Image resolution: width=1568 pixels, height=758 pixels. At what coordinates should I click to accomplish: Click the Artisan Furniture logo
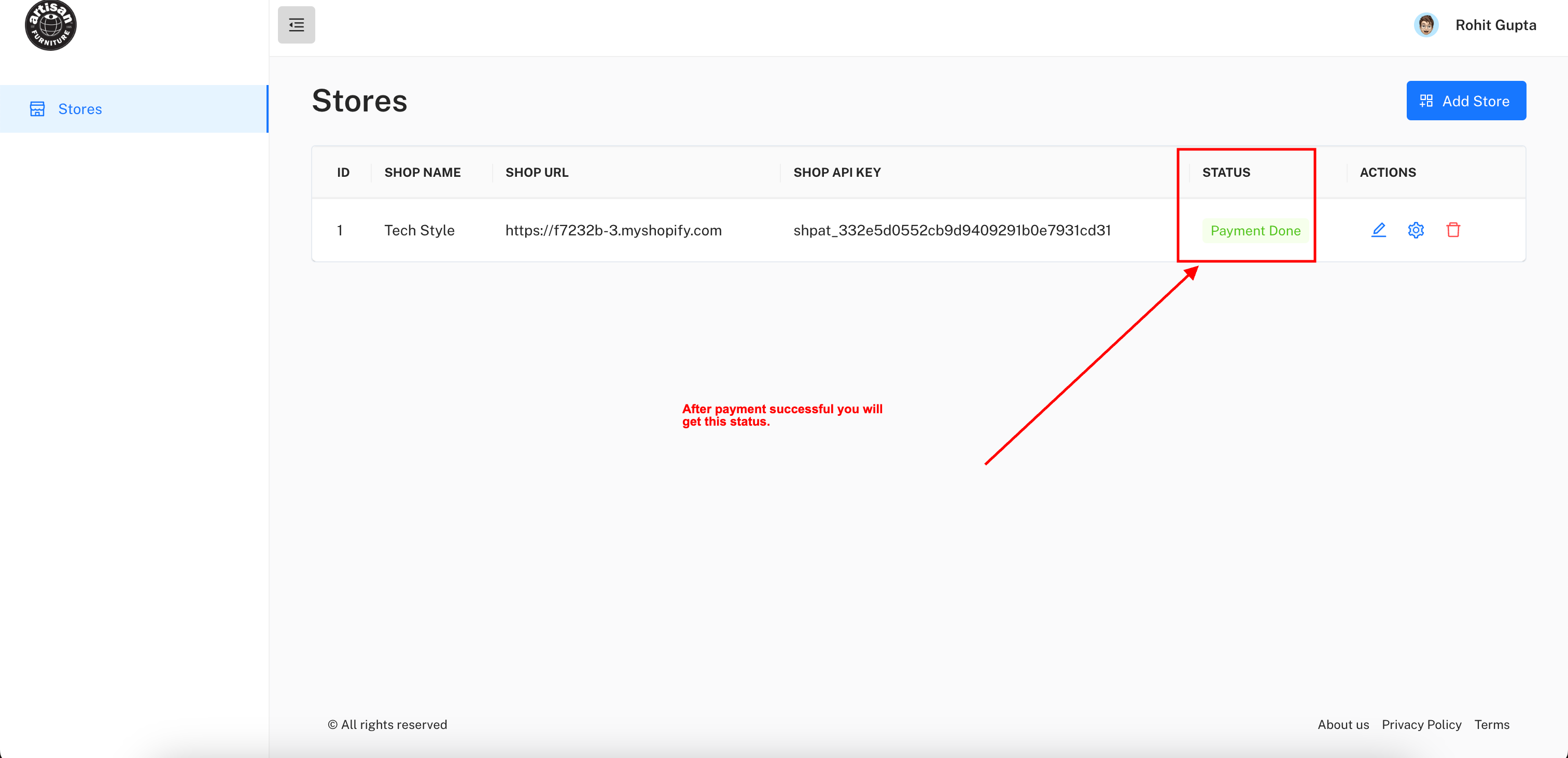tap(50, 25)
